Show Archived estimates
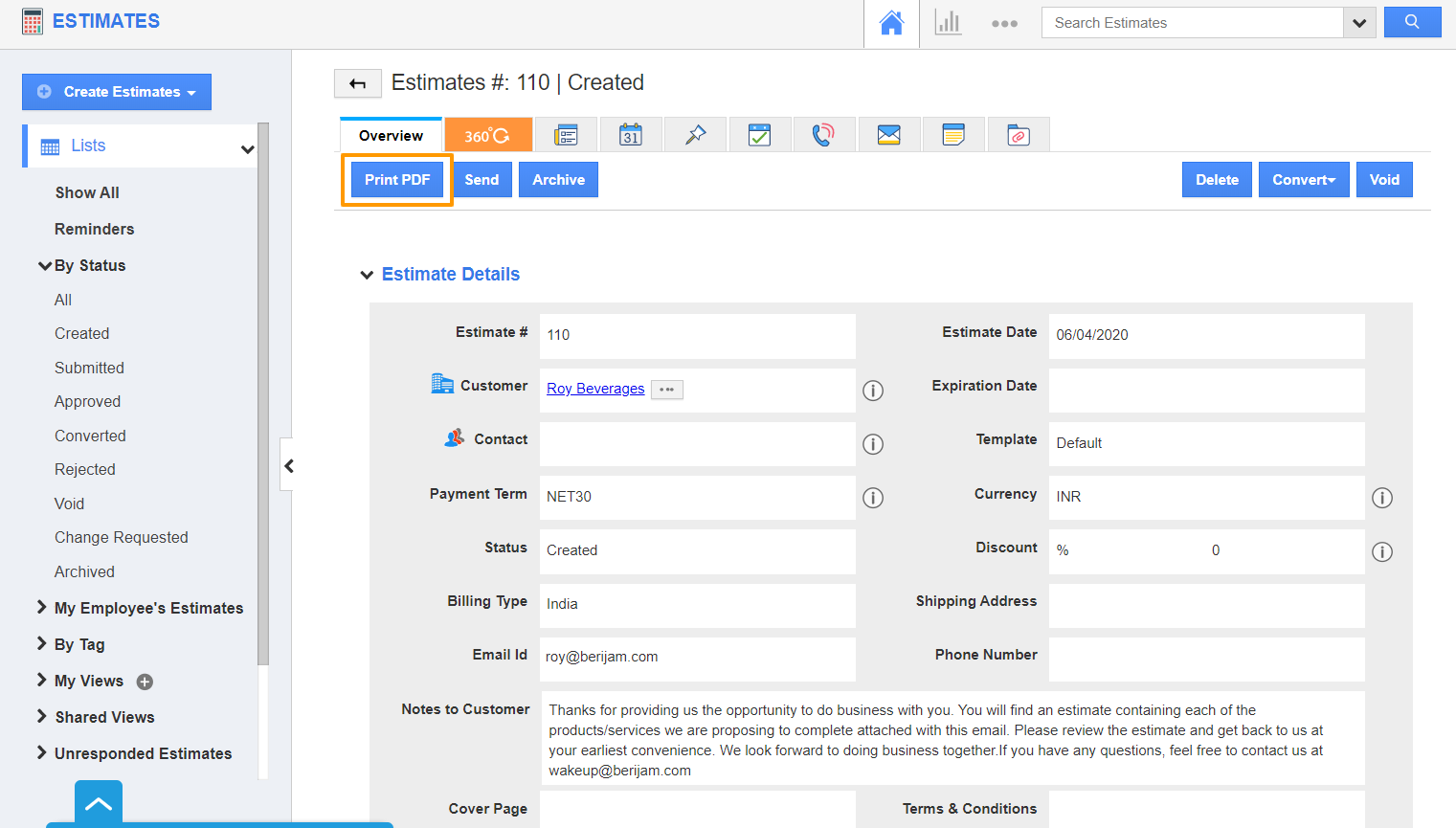The image size is (1456, 828). (84, 571)
